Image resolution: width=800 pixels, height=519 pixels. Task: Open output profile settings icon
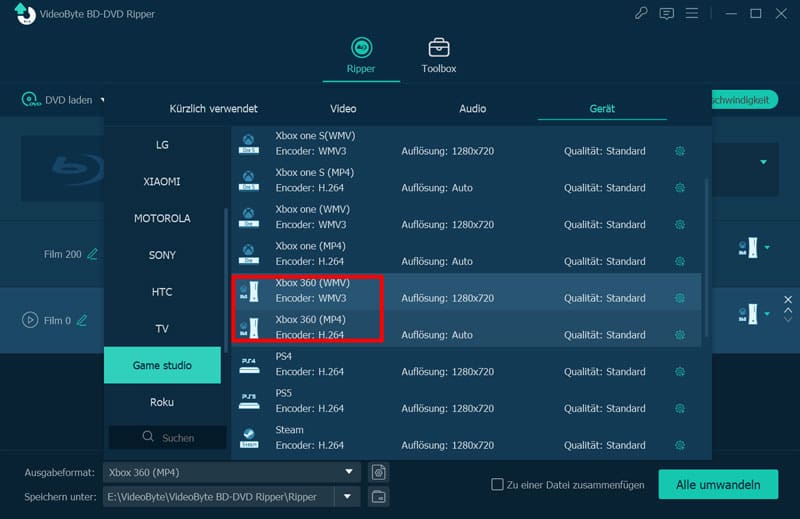click(379, 473)
